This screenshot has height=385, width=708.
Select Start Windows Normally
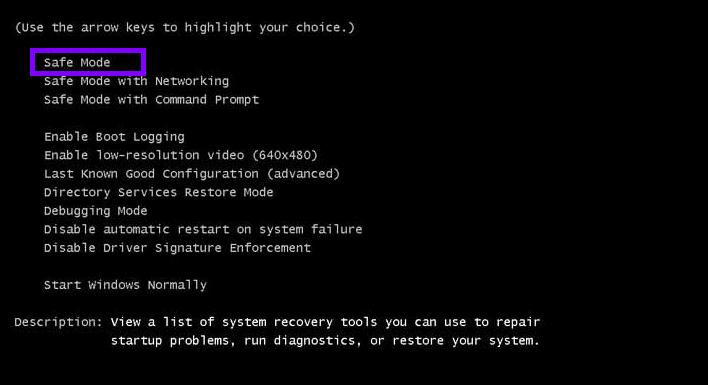126,285
